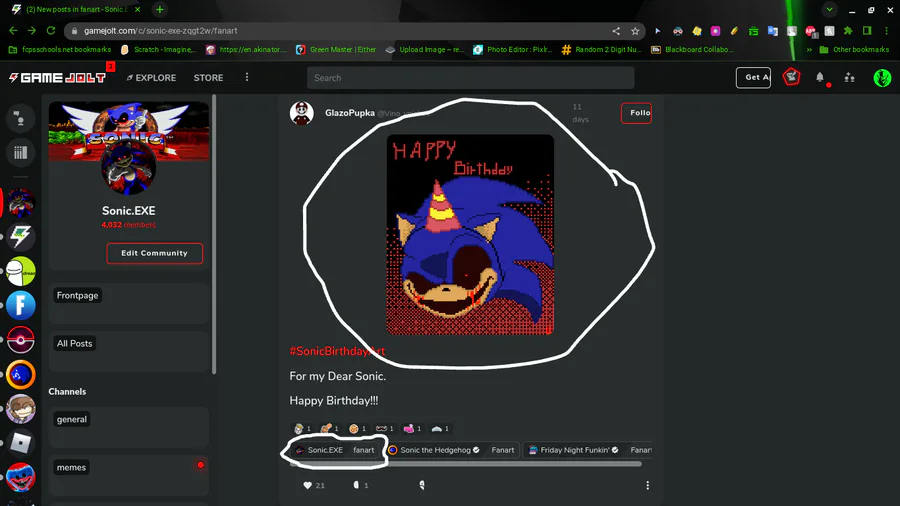The width and height of the screenshot is (900, 506).
Task: Open the #SonicBirthdayArt hashtag
Action: (x=338, y=351)
